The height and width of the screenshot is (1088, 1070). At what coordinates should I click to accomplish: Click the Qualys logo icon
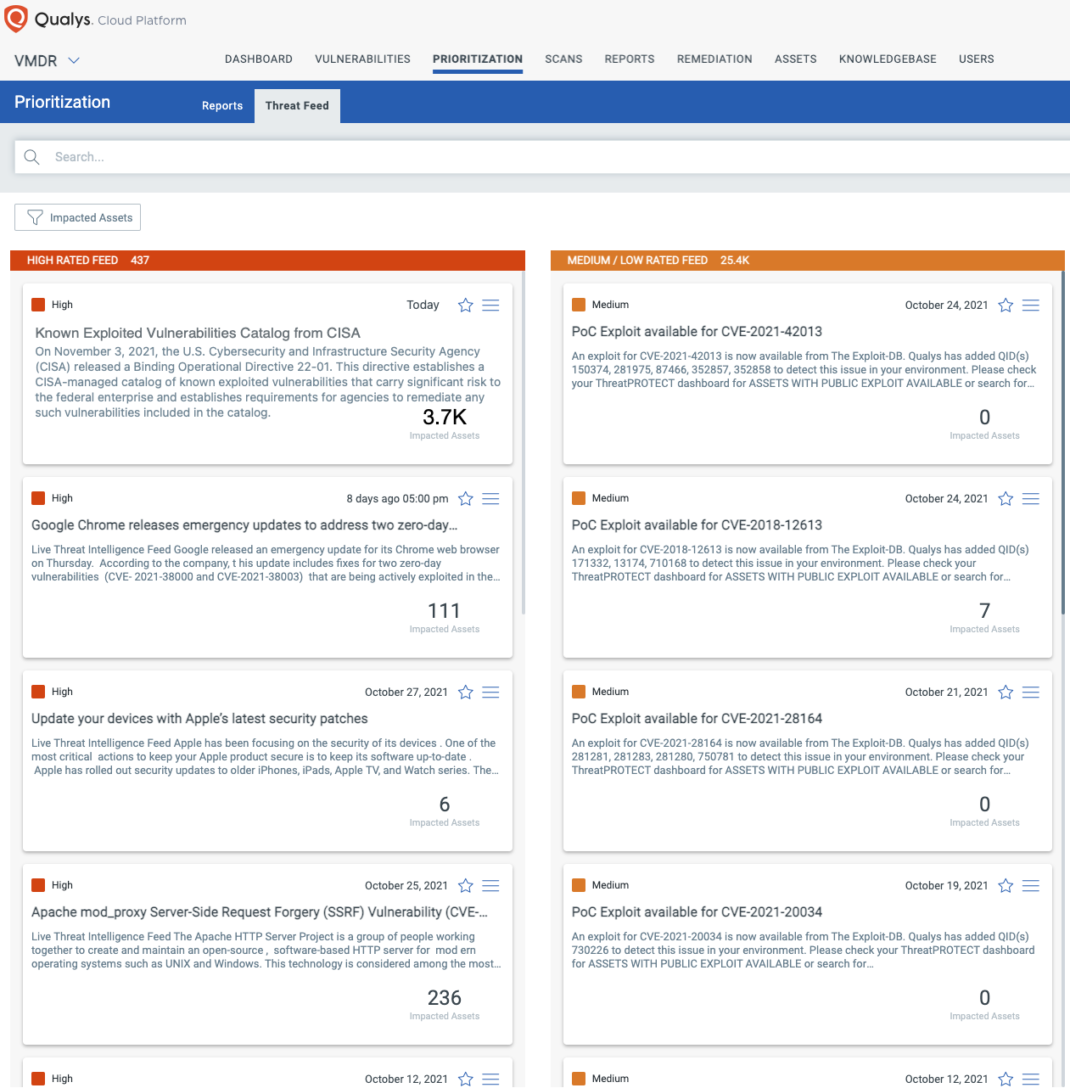[x=16, y=18]
